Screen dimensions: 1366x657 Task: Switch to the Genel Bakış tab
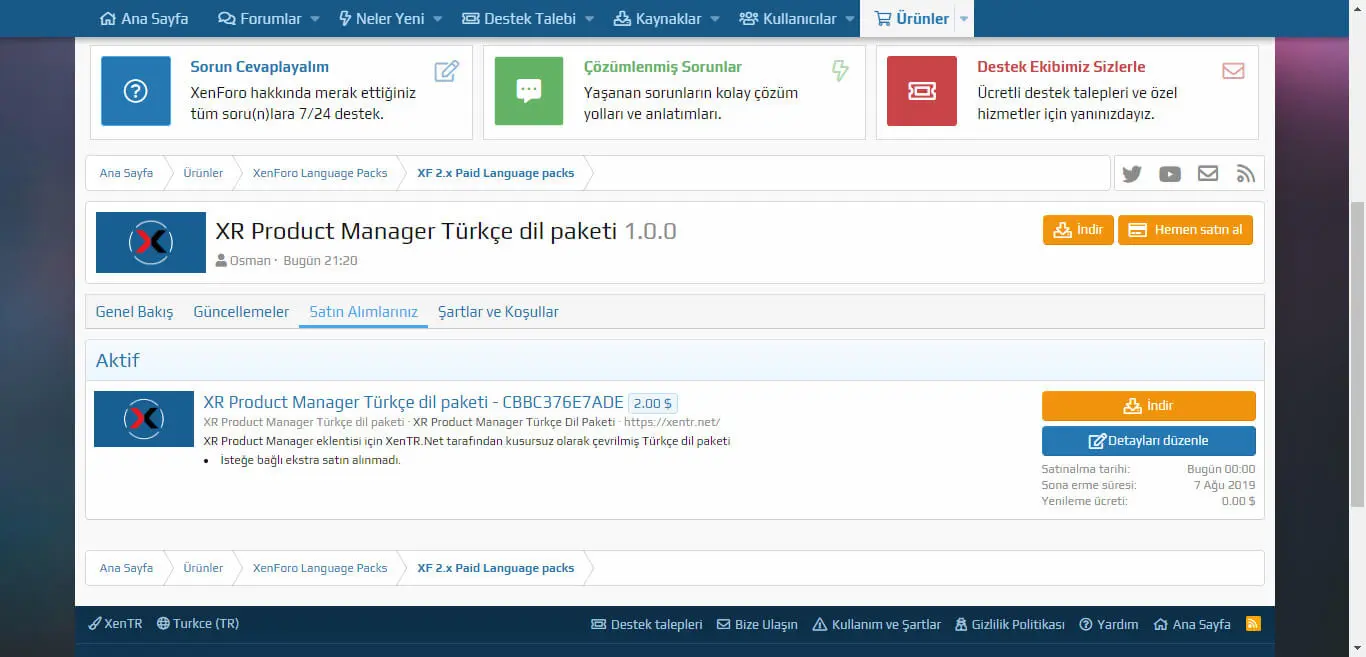[134, 312]
